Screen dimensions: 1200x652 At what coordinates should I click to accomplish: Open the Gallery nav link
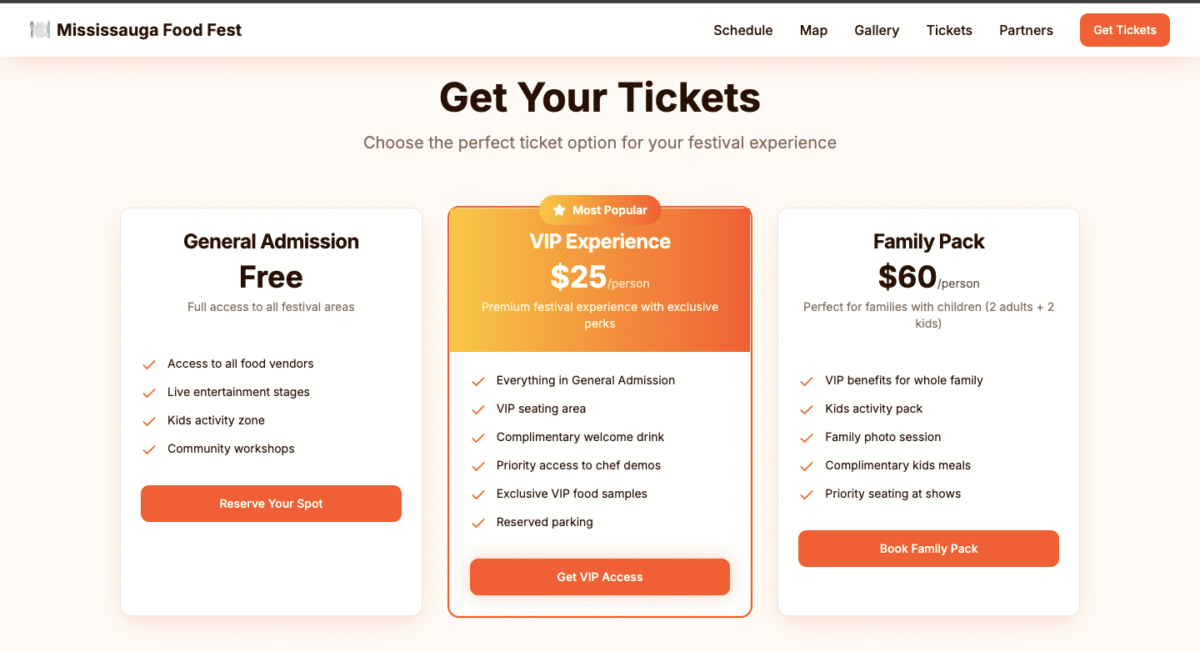click(877, 30)
